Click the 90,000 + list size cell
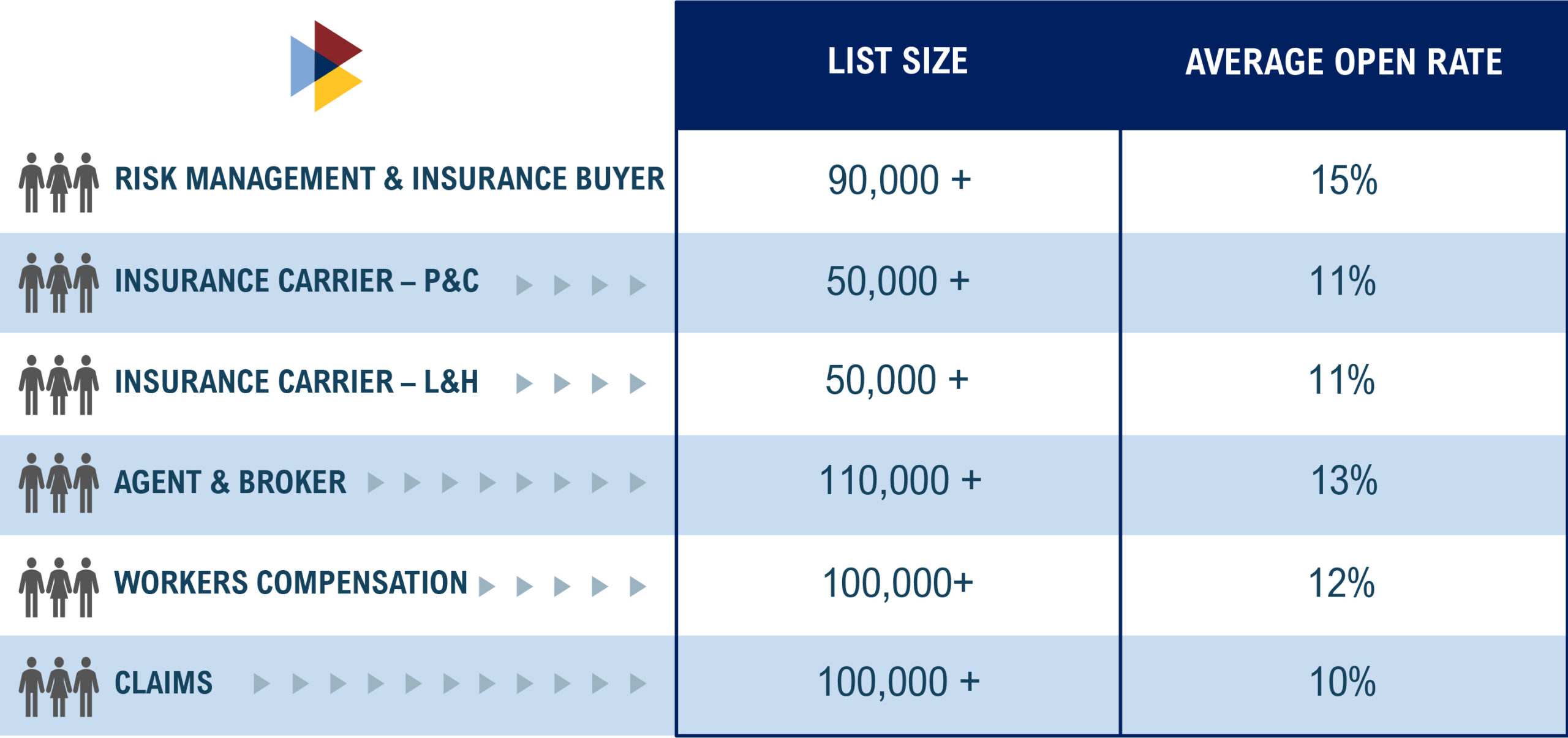The width and height of the screenshot is (1568, 738). [899, 180]
